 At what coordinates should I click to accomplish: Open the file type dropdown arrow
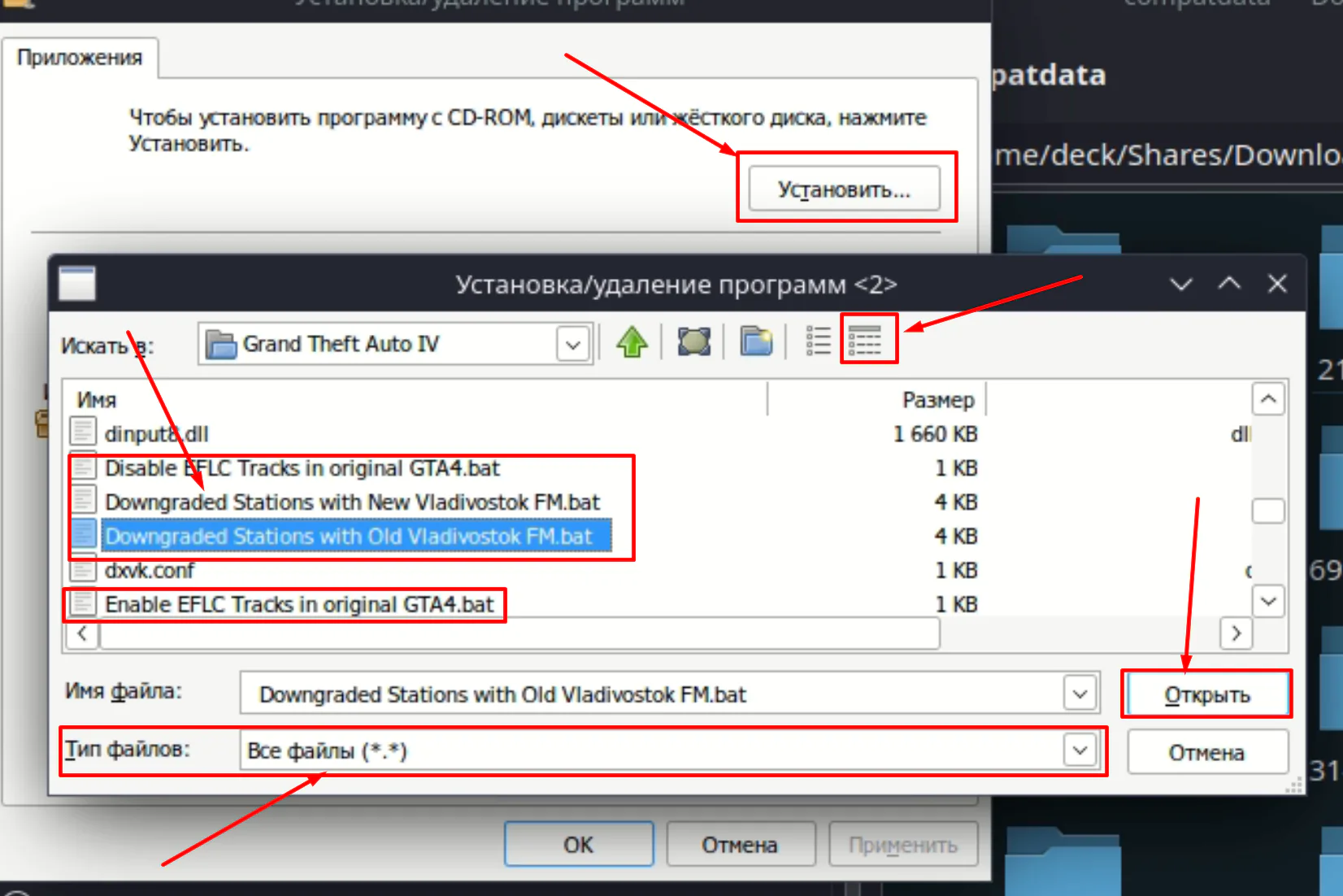(1080, 750)
